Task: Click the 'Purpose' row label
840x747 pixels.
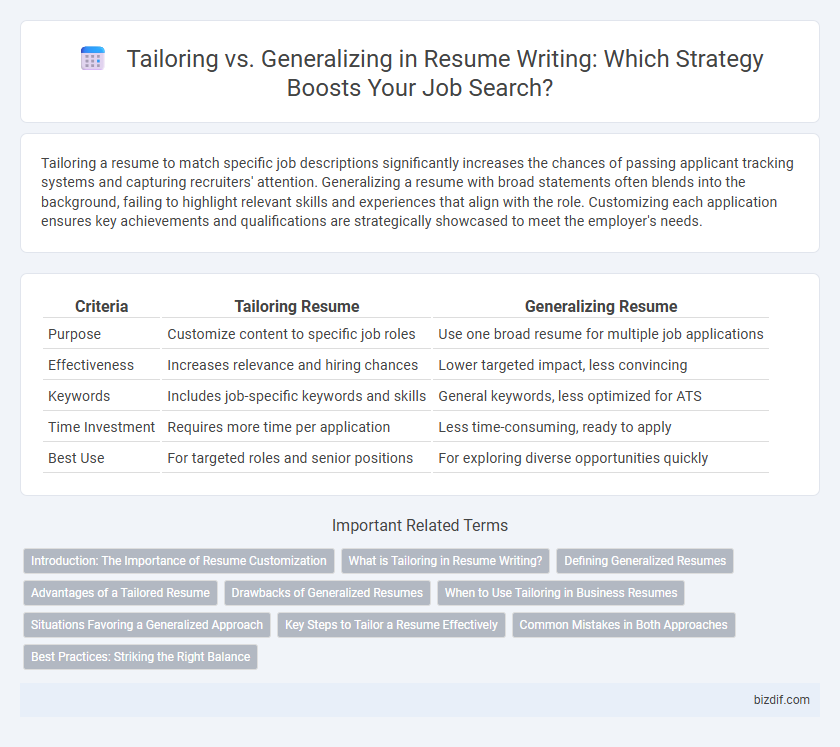Action: (74, 334)
